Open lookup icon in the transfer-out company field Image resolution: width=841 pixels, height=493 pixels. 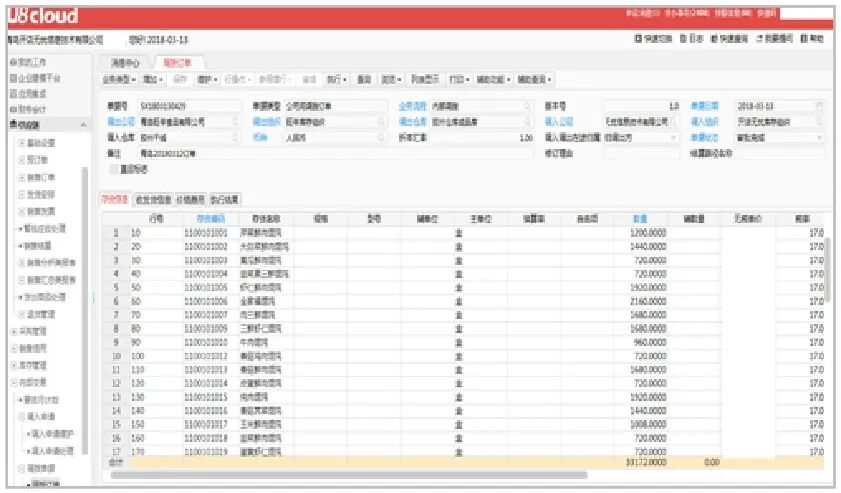pos(235,122)
